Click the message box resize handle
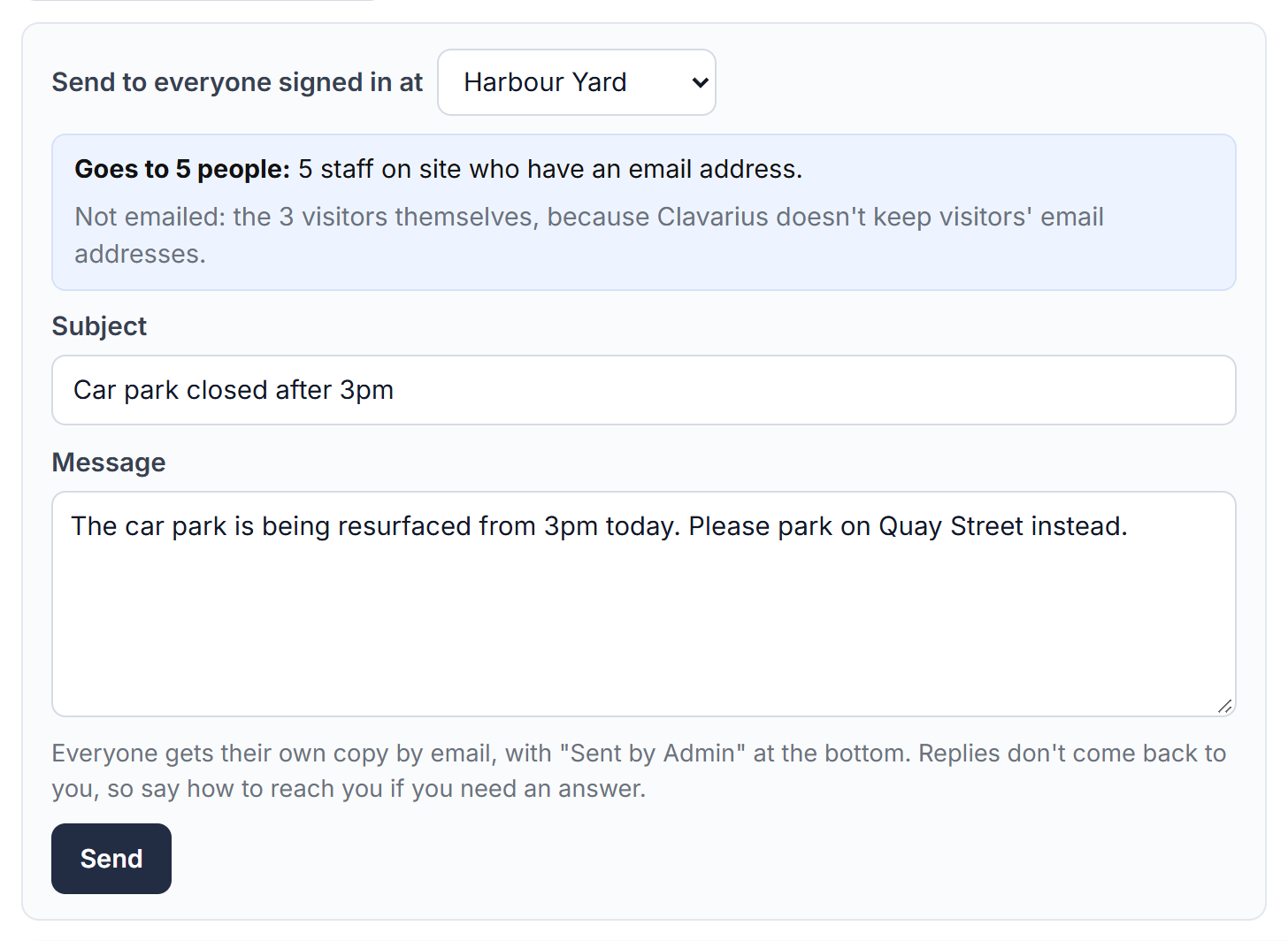The image size is (1288, 941). (1225, 706)
